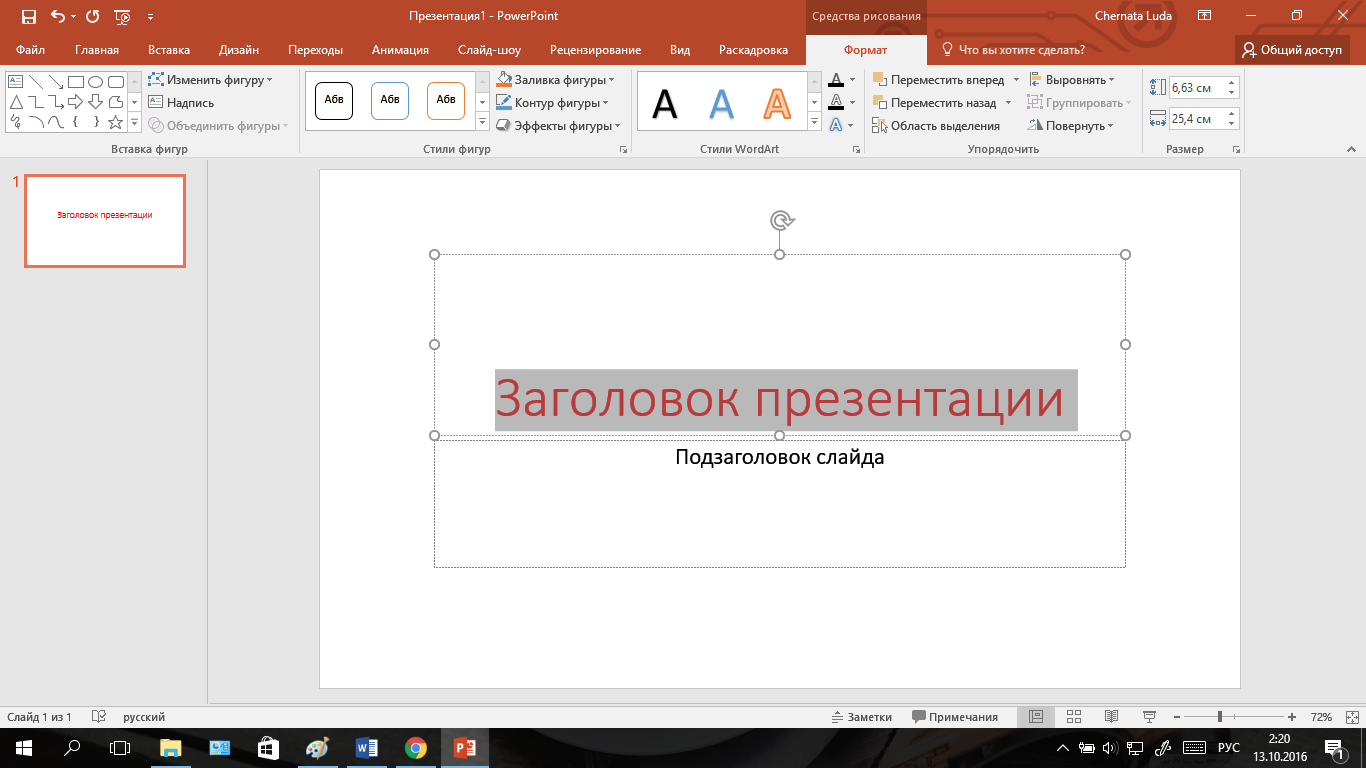Click Переместить вперед button
Image resolution: width=1366 pixels, height=768 pixels.
tap(938, 80)
